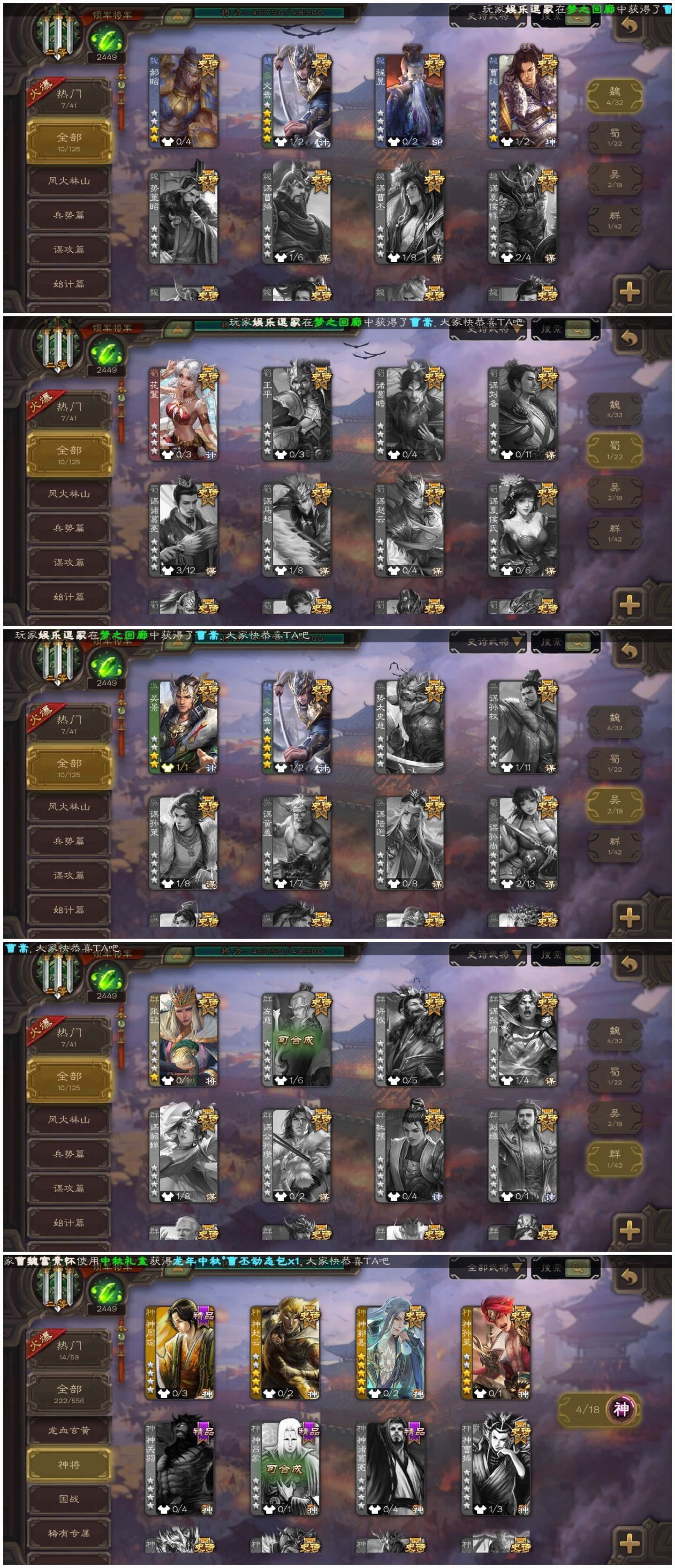Screen dimensions: 675x1568
Task: Expand 史诗武将 dropdown above the 张让 screen
Action: (487, 954)
